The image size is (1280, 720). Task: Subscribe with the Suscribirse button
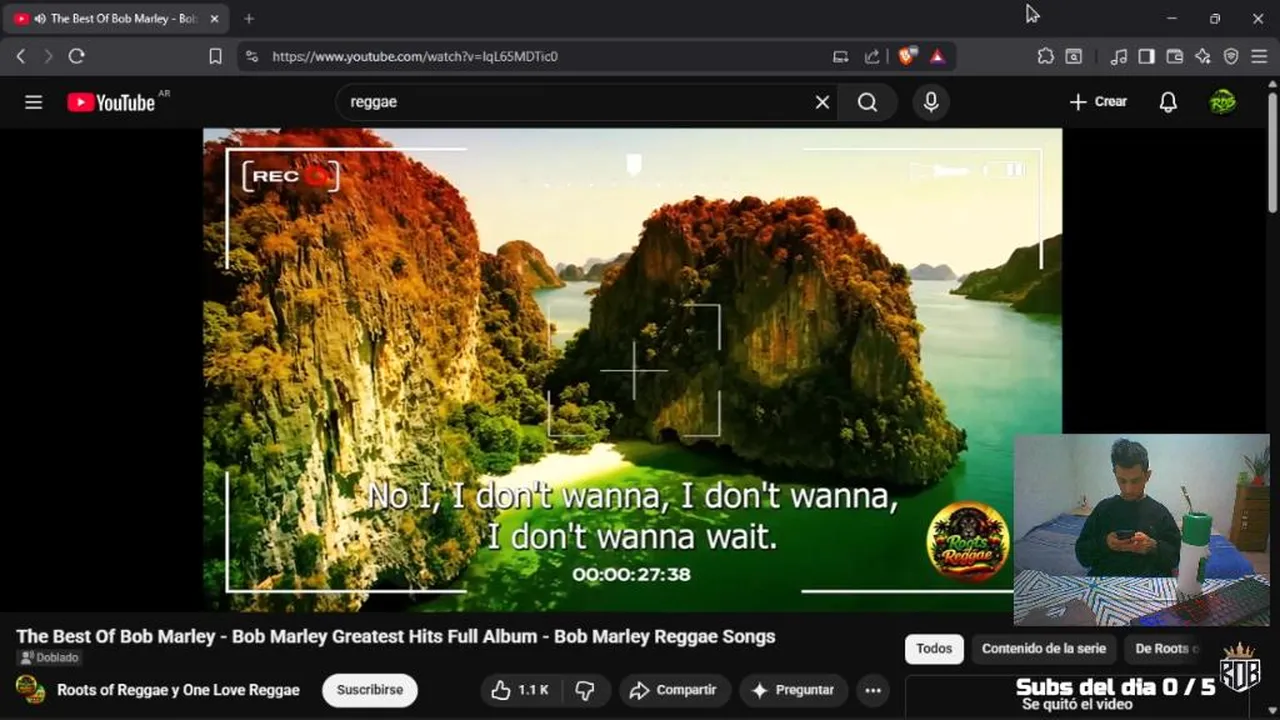(x=370, y=690)
